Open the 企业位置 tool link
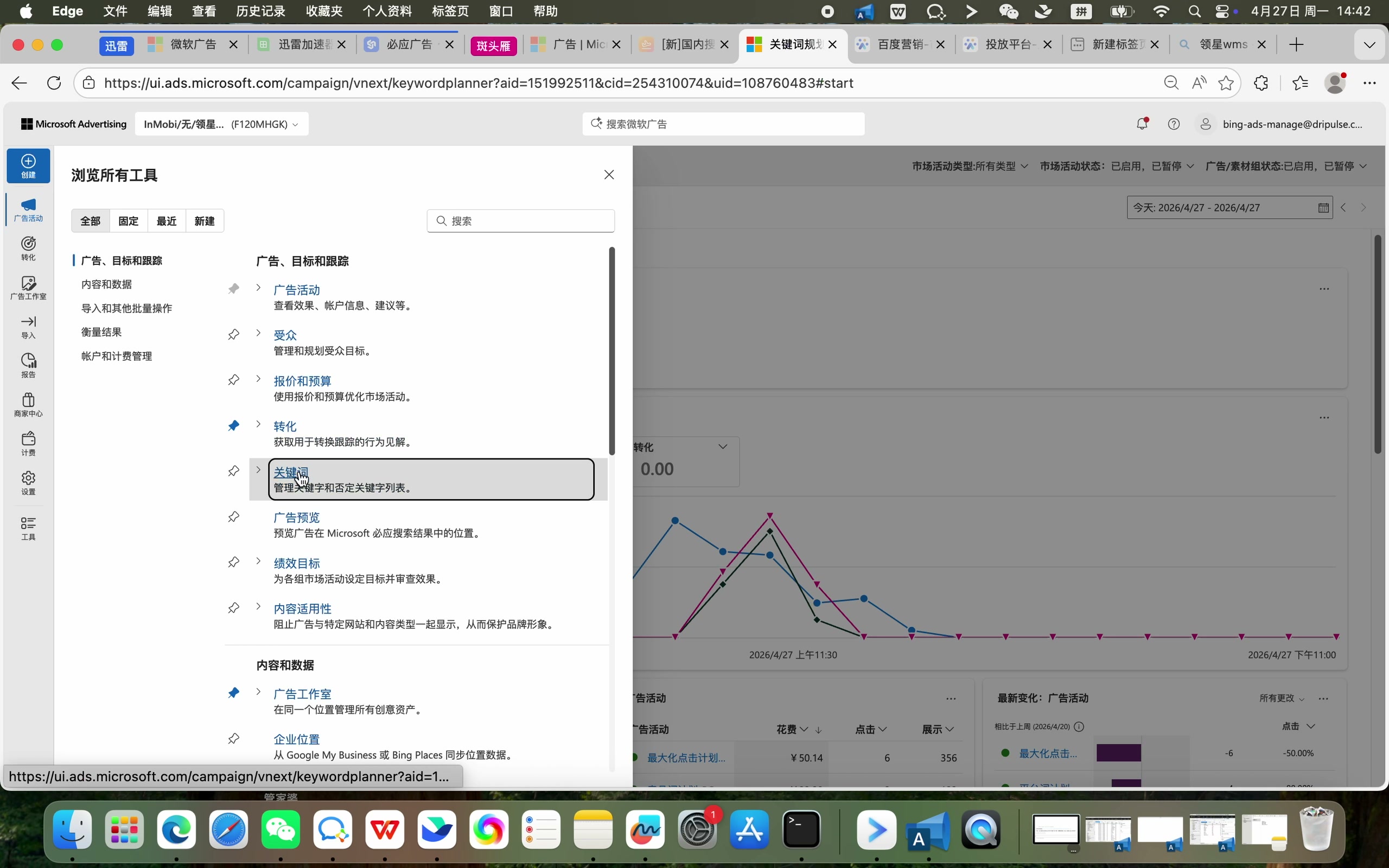The image size is (1389, 868). [x=297, y=739]
